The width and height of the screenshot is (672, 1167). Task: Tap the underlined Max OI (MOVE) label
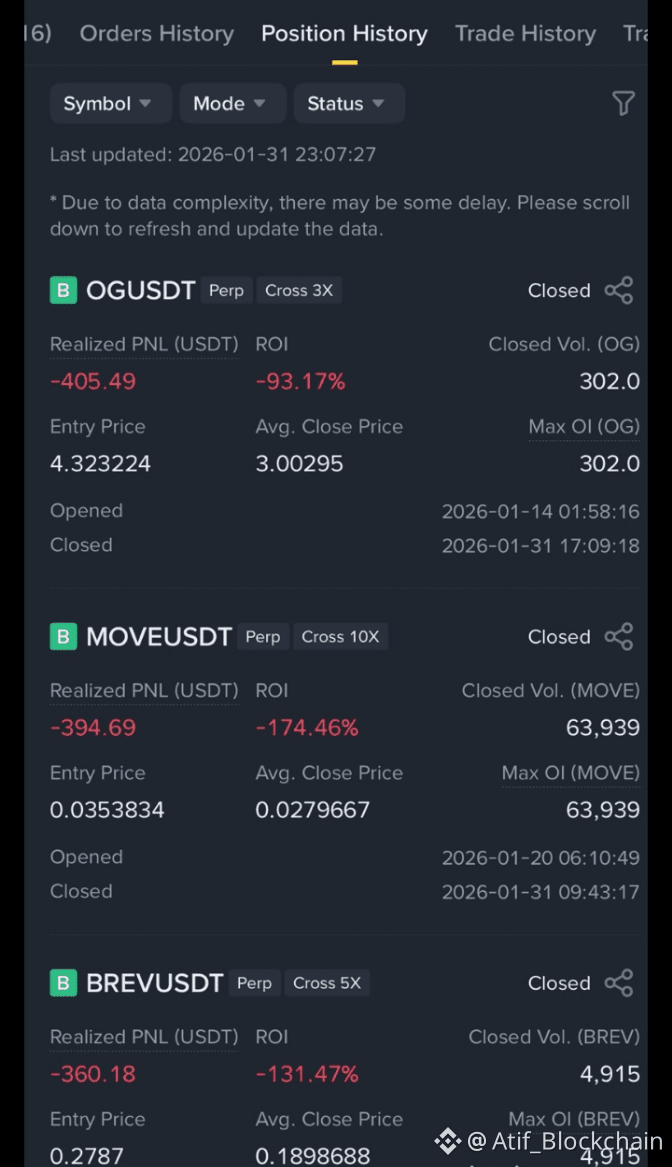coord(571,773)
